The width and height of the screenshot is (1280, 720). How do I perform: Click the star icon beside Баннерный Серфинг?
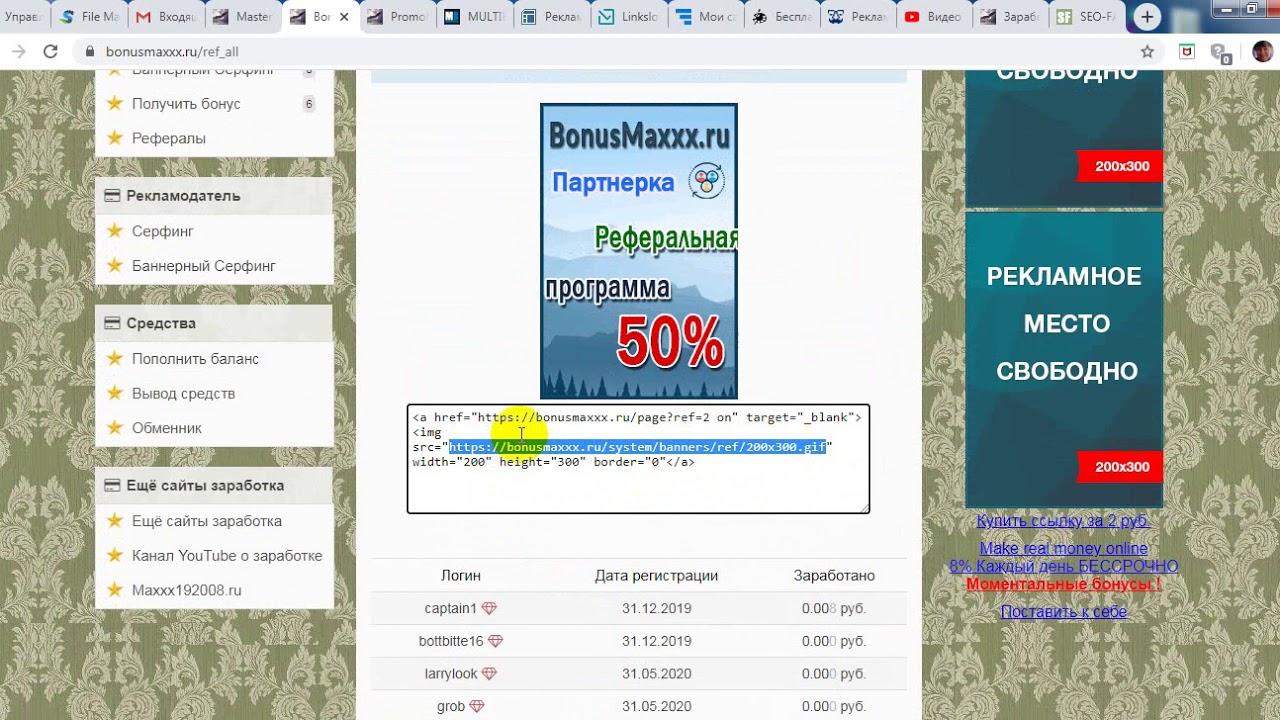coord(115,265)
